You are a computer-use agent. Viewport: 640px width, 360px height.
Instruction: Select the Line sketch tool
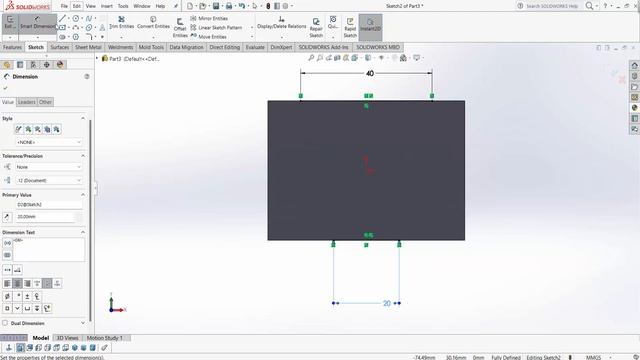tap(62, 18)
